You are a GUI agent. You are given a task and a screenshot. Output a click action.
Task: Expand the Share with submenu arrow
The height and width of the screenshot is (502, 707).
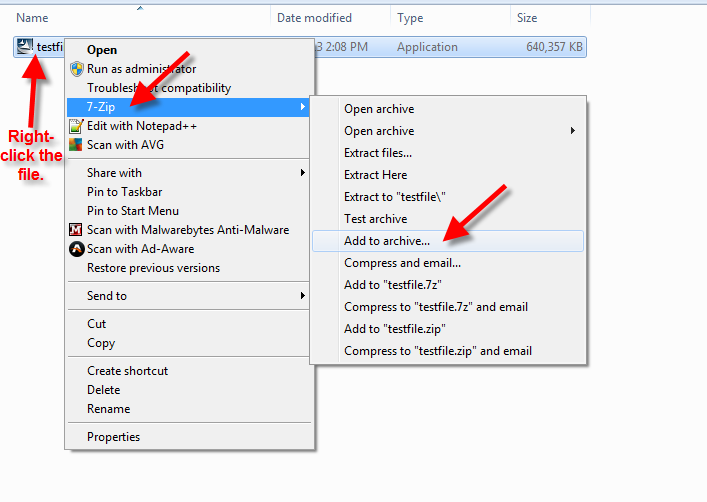(x=302, y=173)
